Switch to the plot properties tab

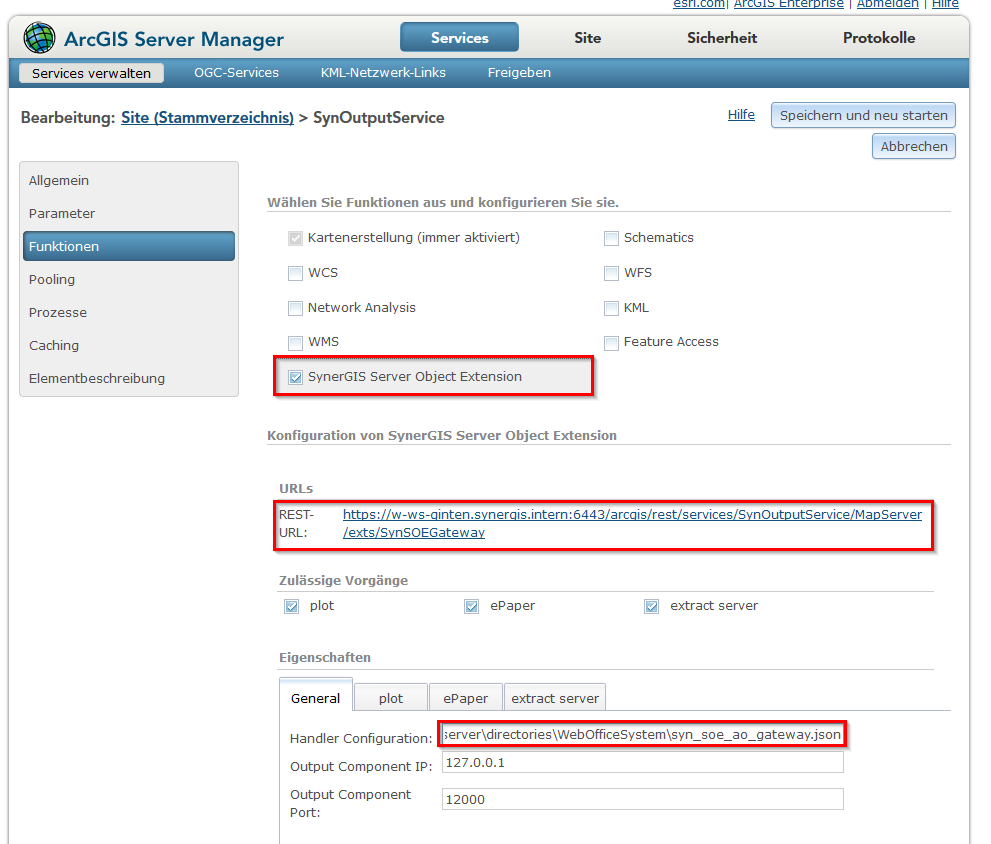(x=390, y=697)
